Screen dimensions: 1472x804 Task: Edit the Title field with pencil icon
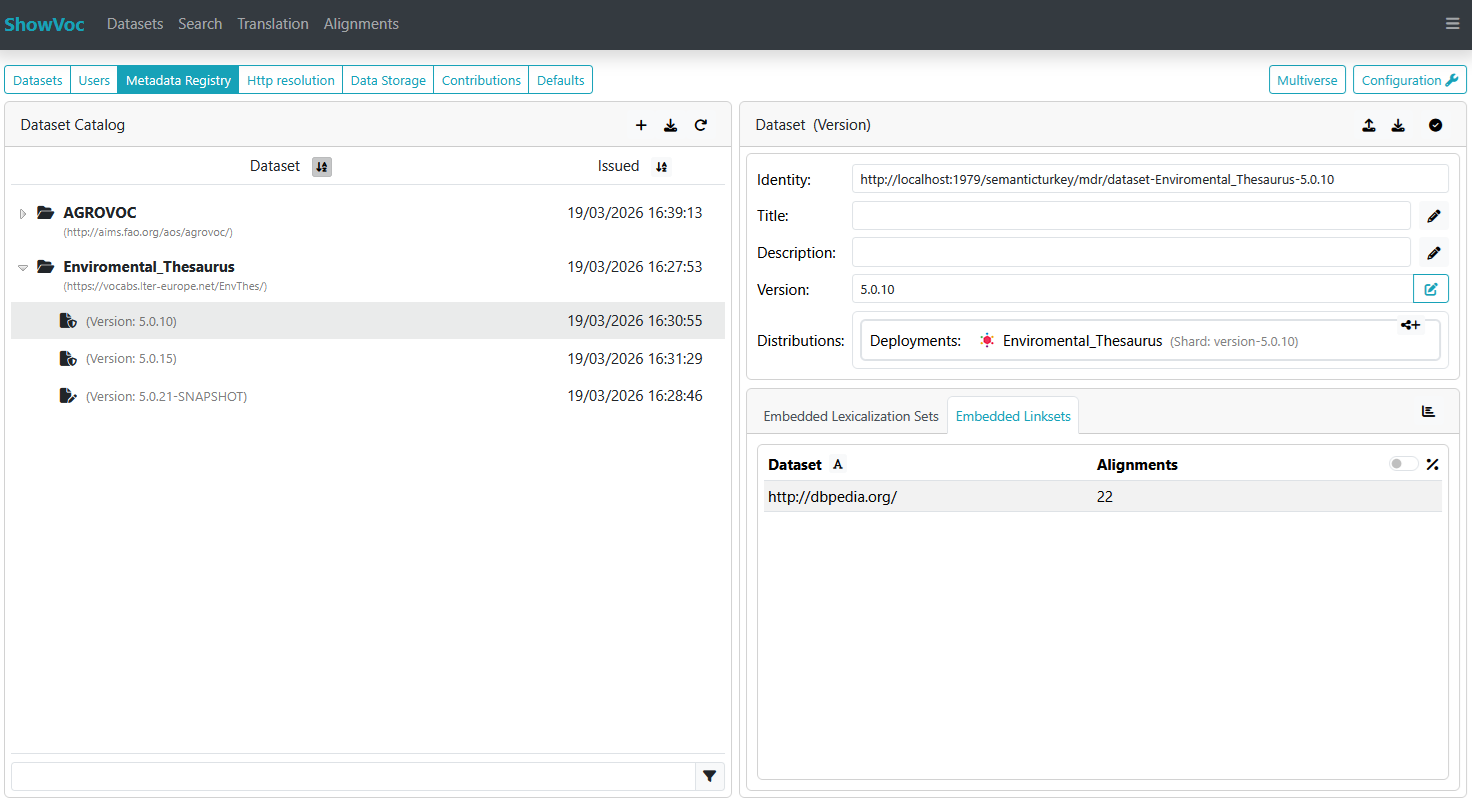pos(1434,216)
